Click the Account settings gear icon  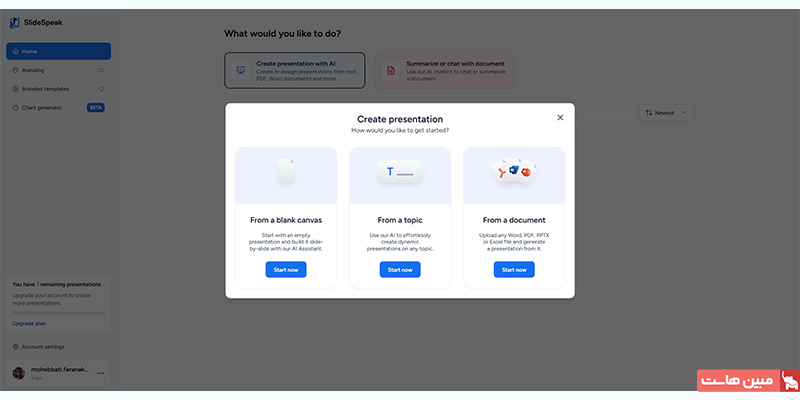coord(15,347)
